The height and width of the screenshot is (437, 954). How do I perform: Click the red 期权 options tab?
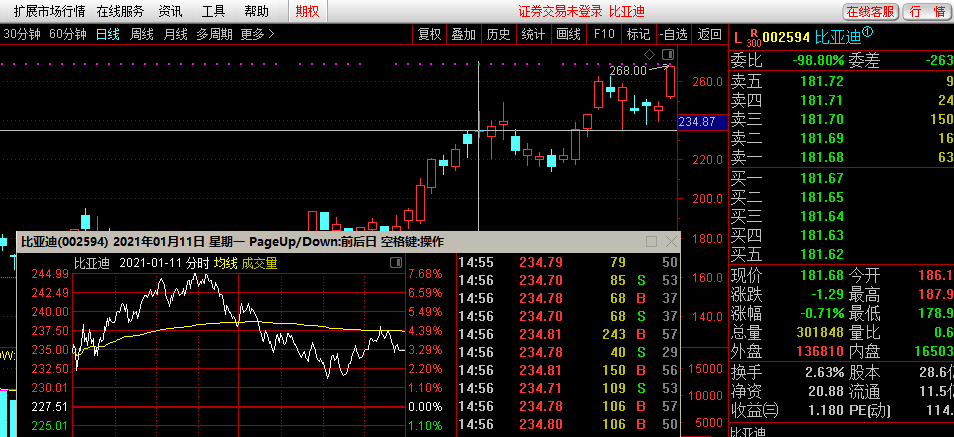coord(307,11)
